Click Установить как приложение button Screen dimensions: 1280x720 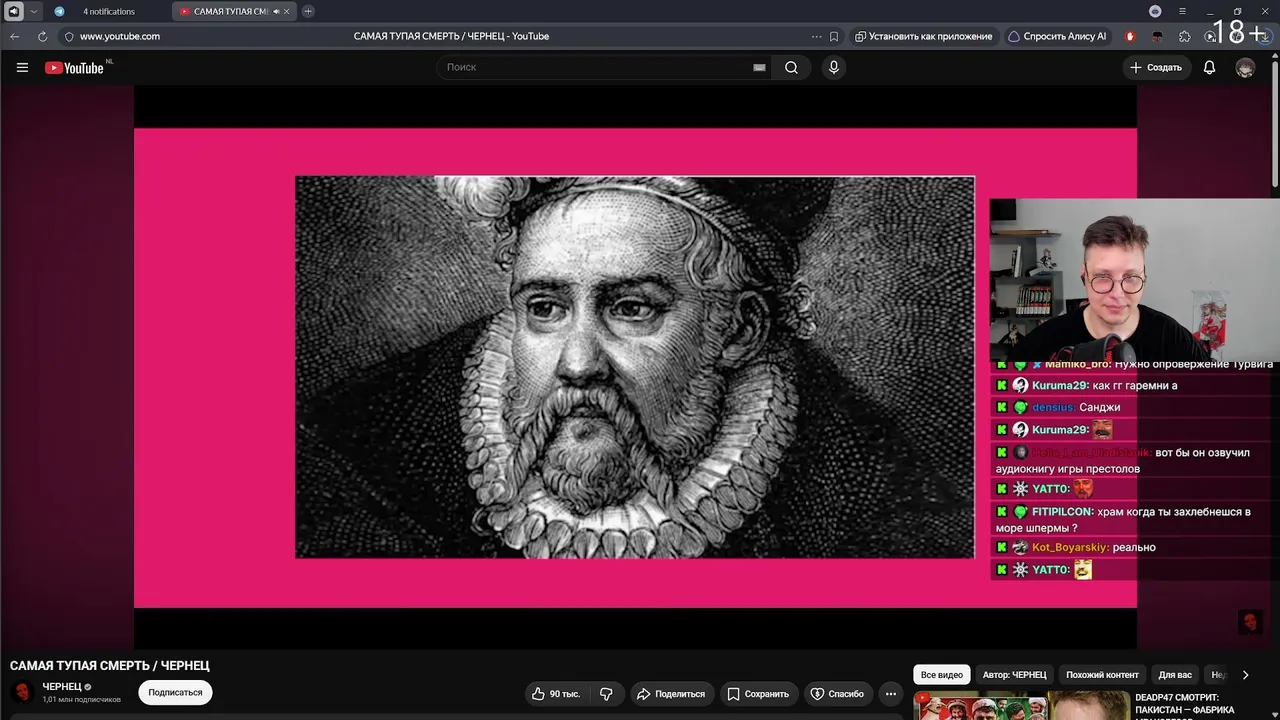(923, 36)
